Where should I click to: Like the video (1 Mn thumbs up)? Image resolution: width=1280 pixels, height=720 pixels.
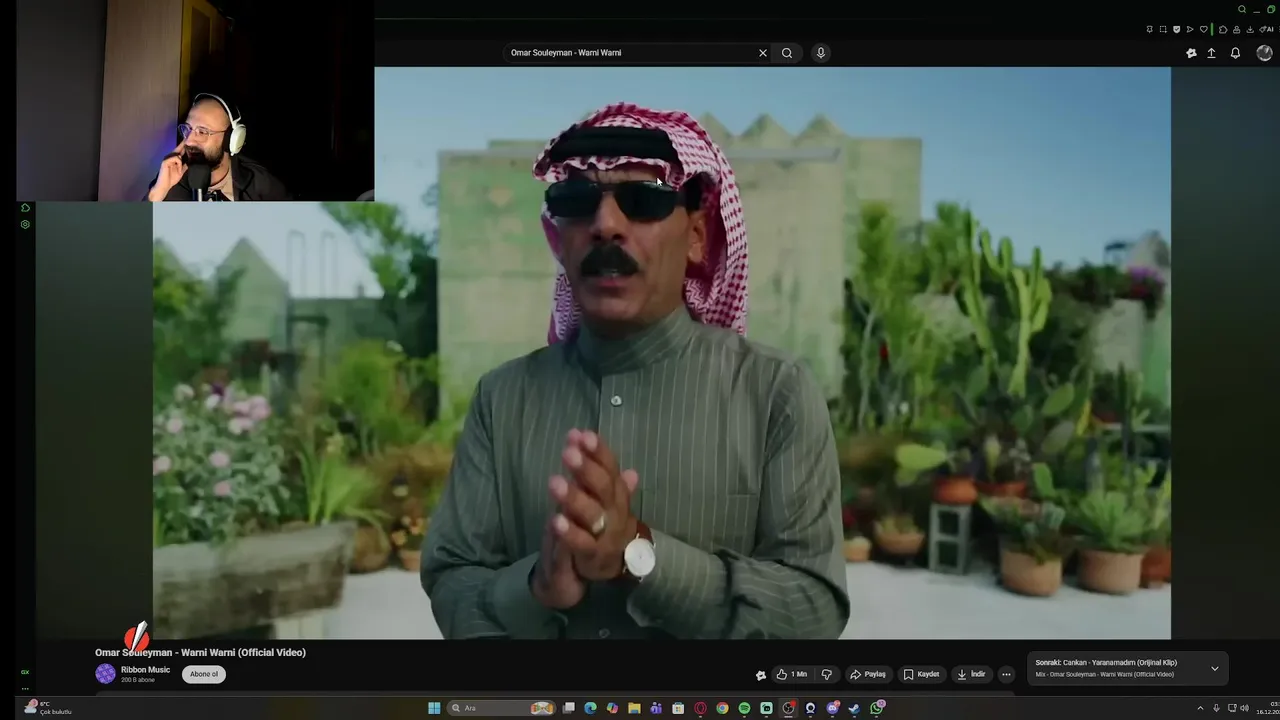coord(791,674)
